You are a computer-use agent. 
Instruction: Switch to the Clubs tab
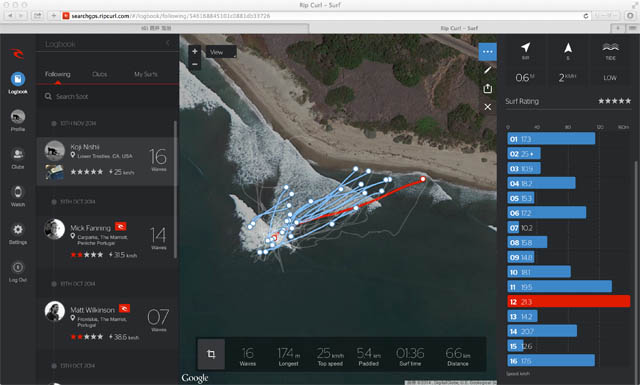(x=100, y=74)
